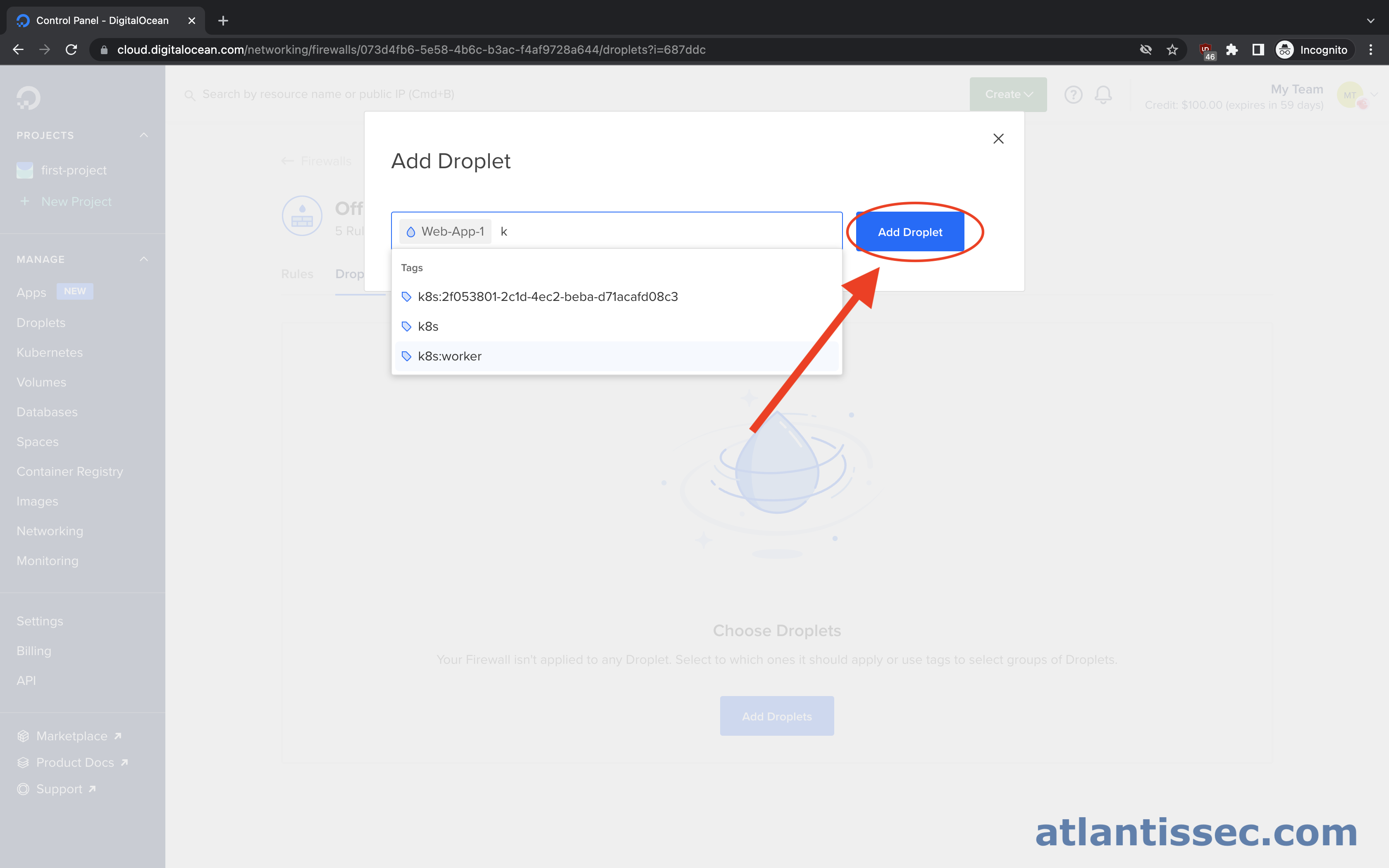Screen dimensions: 1389x868
Task: Close the Control Panel - DigitalOcean tab
Action: point(192,21)
